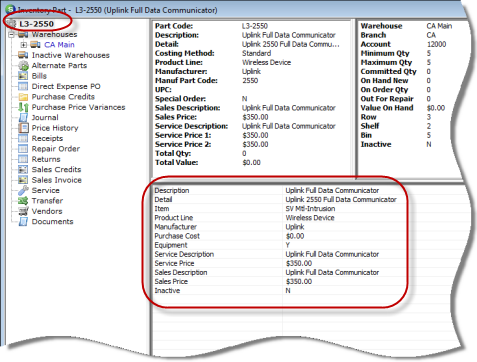Click the Journal notebook icon

23,117
